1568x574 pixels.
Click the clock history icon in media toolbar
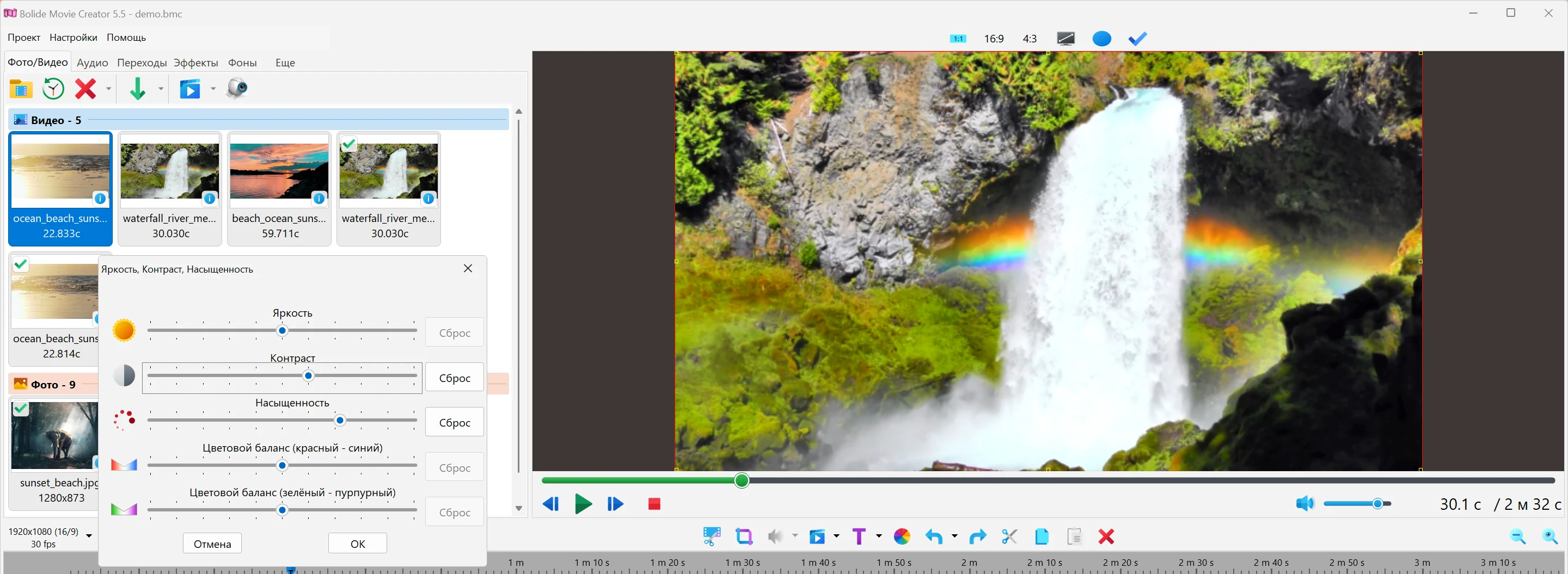tap(53, 89)
